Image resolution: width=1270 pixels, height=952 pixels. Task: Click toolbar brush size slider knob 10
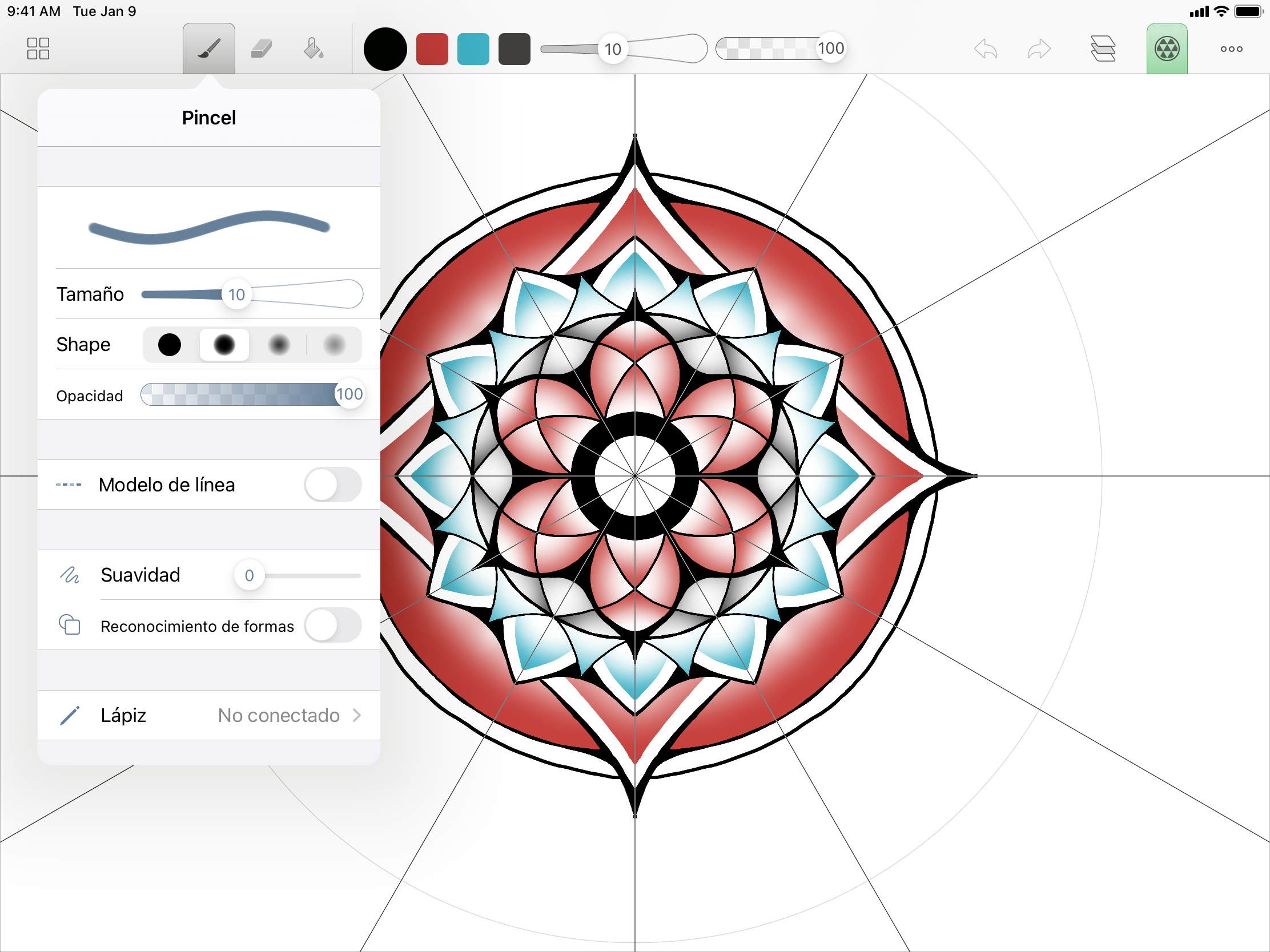pos(613,49)
